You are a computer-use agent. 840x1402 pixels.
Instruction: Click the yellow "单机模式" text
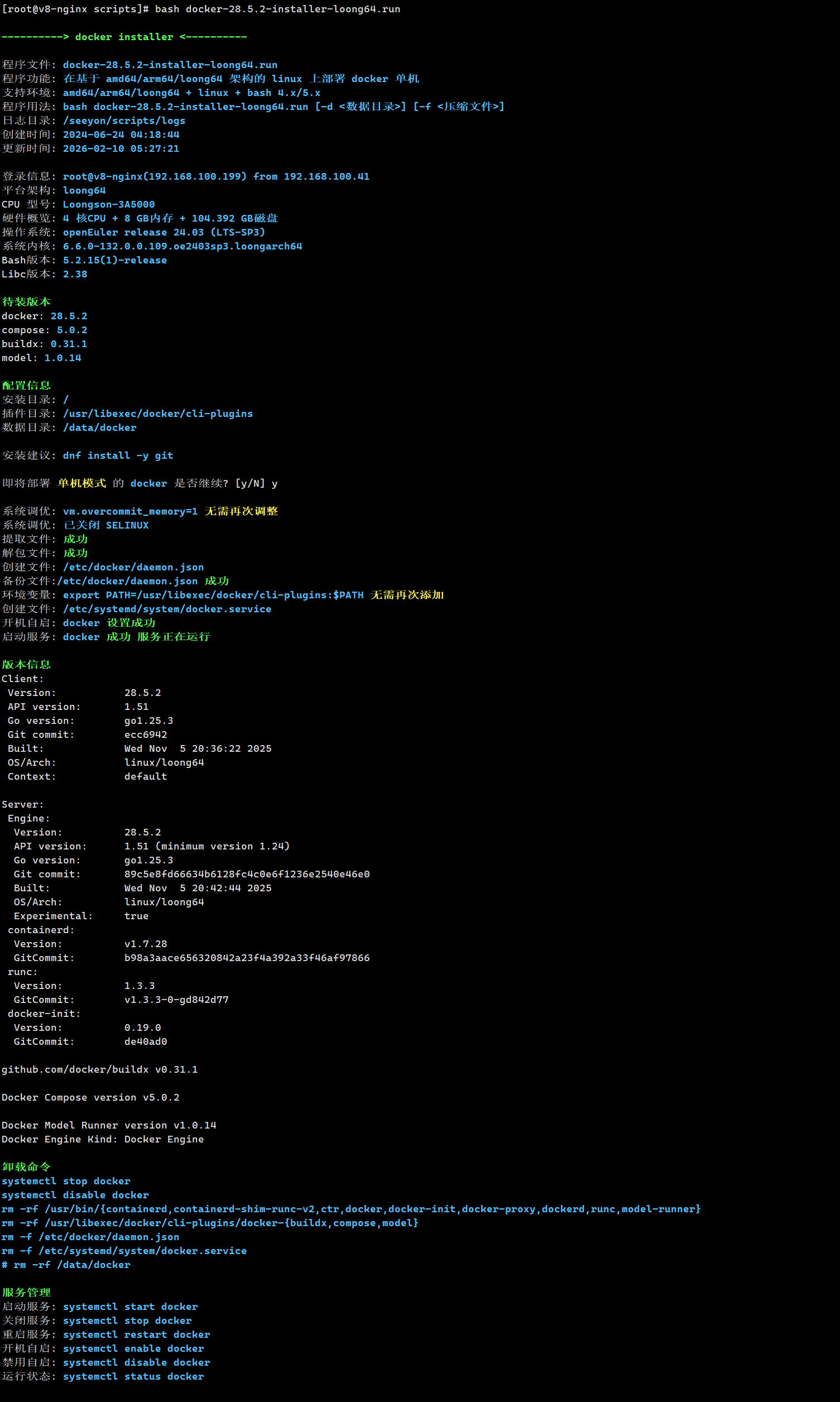click(81, 483)
